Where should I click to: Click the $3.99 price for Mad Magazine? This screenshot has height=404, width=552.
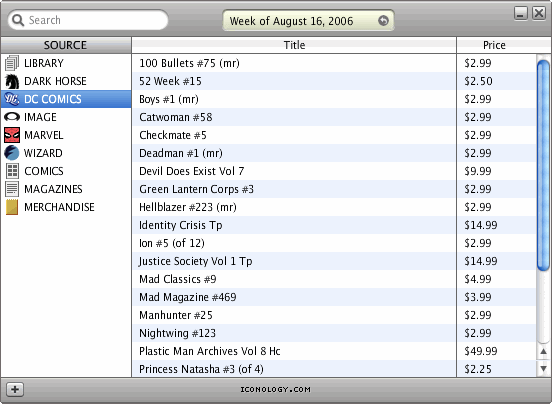478,297
